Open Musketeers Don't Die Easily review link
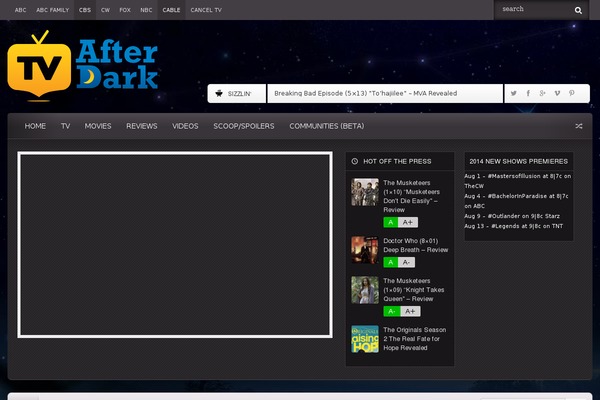The image size is (600, 400). (411, 196)
